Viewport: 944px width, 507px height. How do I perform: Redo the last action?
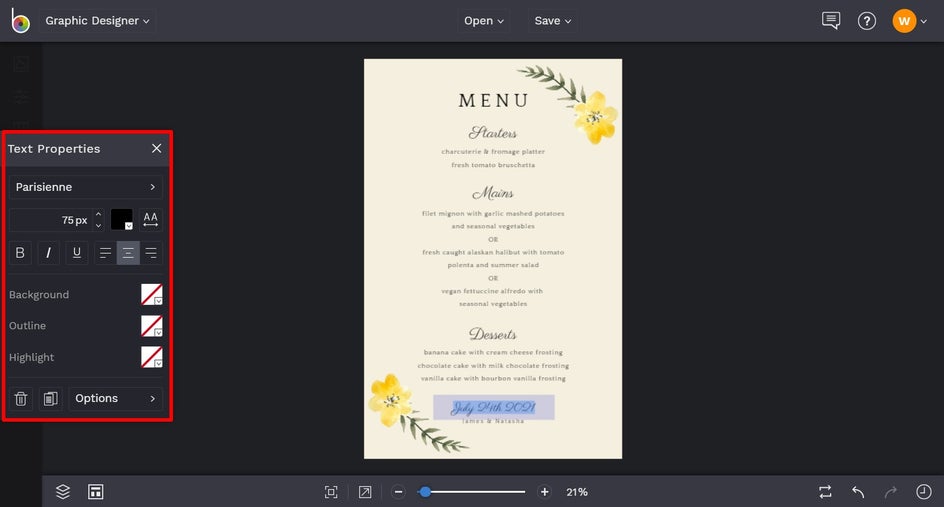point(890,492)
